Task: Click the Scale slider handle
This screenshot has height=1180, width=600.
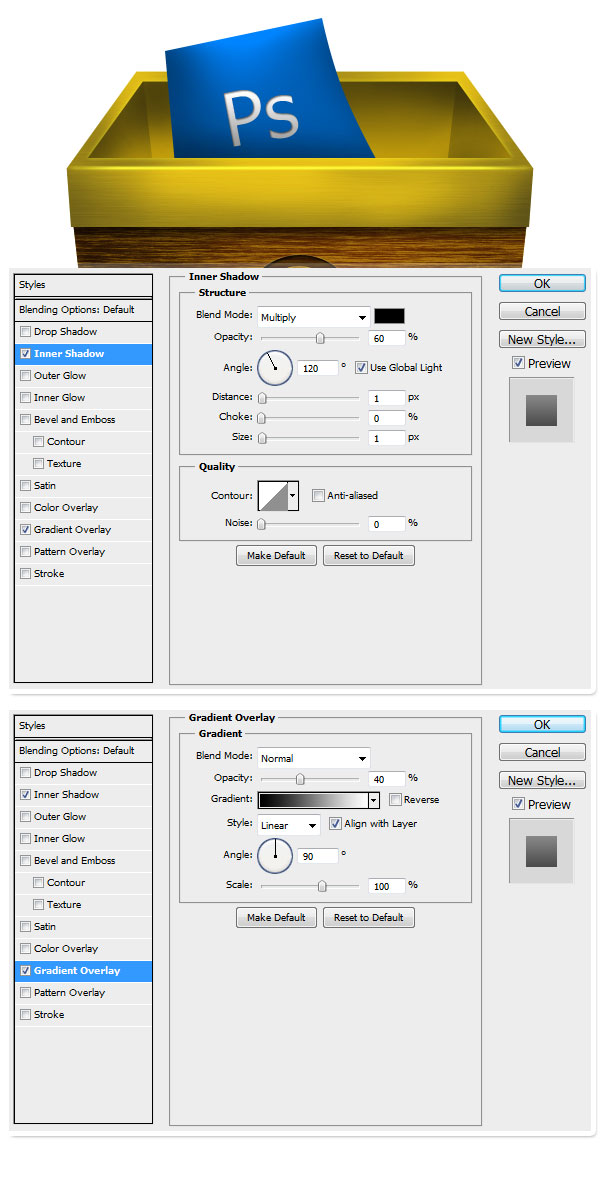Action: pos(322,887)
